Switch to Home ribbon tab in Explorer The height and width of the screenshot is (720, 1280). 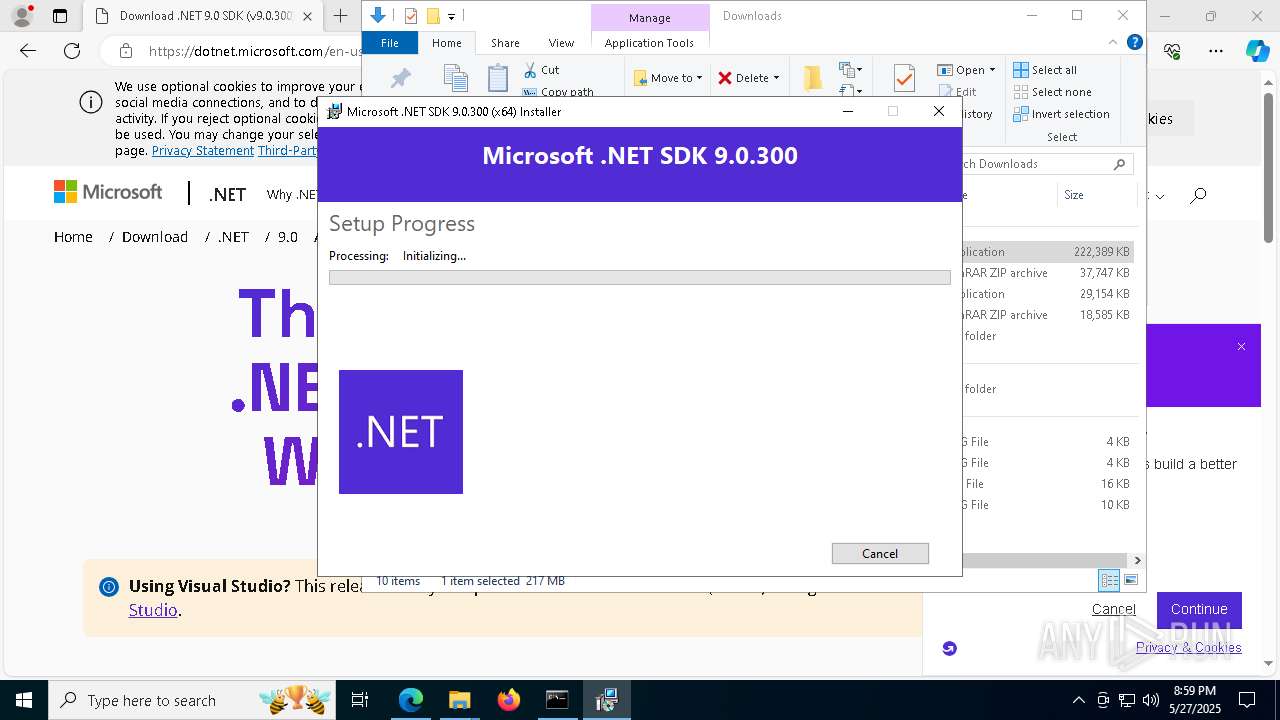coord(447,43)
